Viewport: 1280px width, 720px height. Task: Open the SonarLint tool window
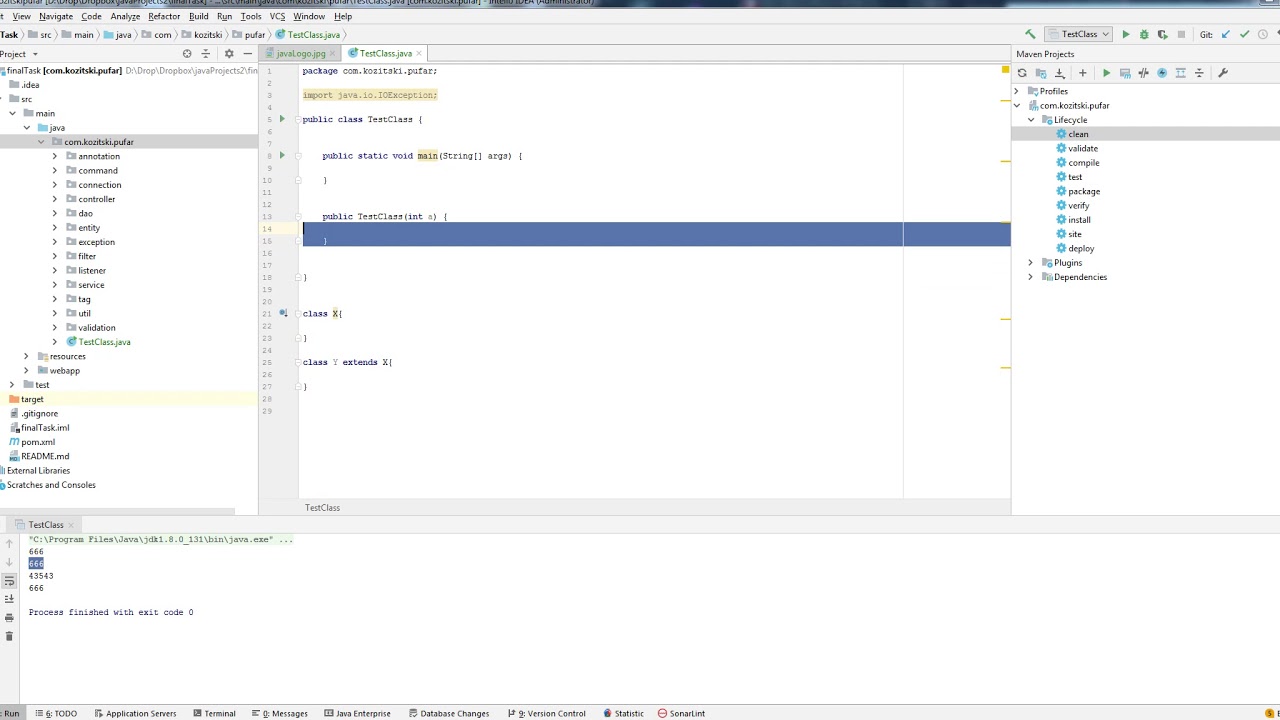pyautogui.click(x=681, y=713)
